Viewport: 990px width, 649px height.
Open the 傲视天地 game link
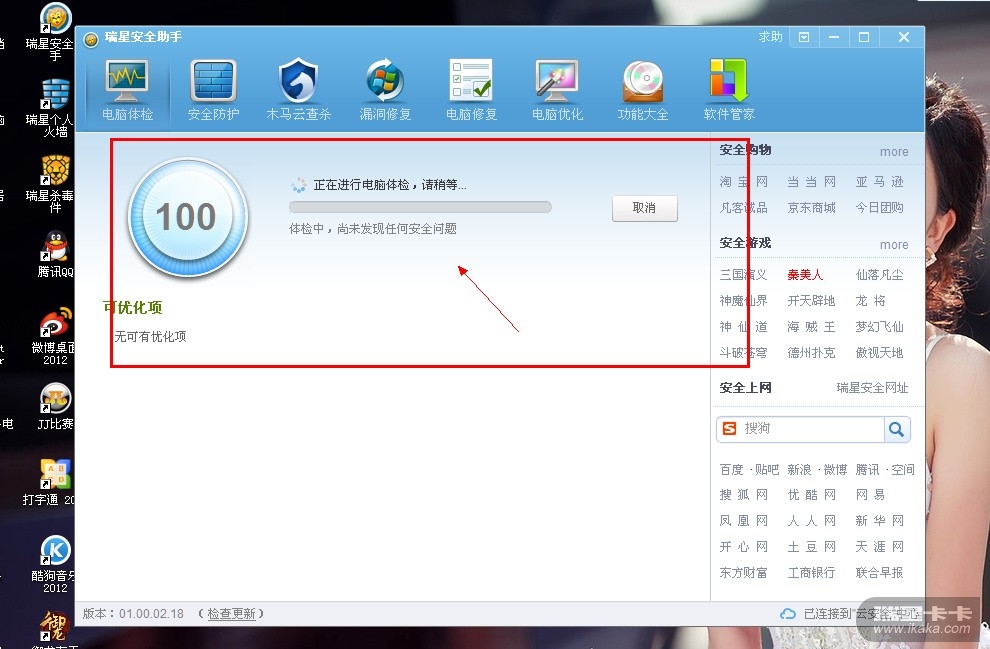point(880,352)
